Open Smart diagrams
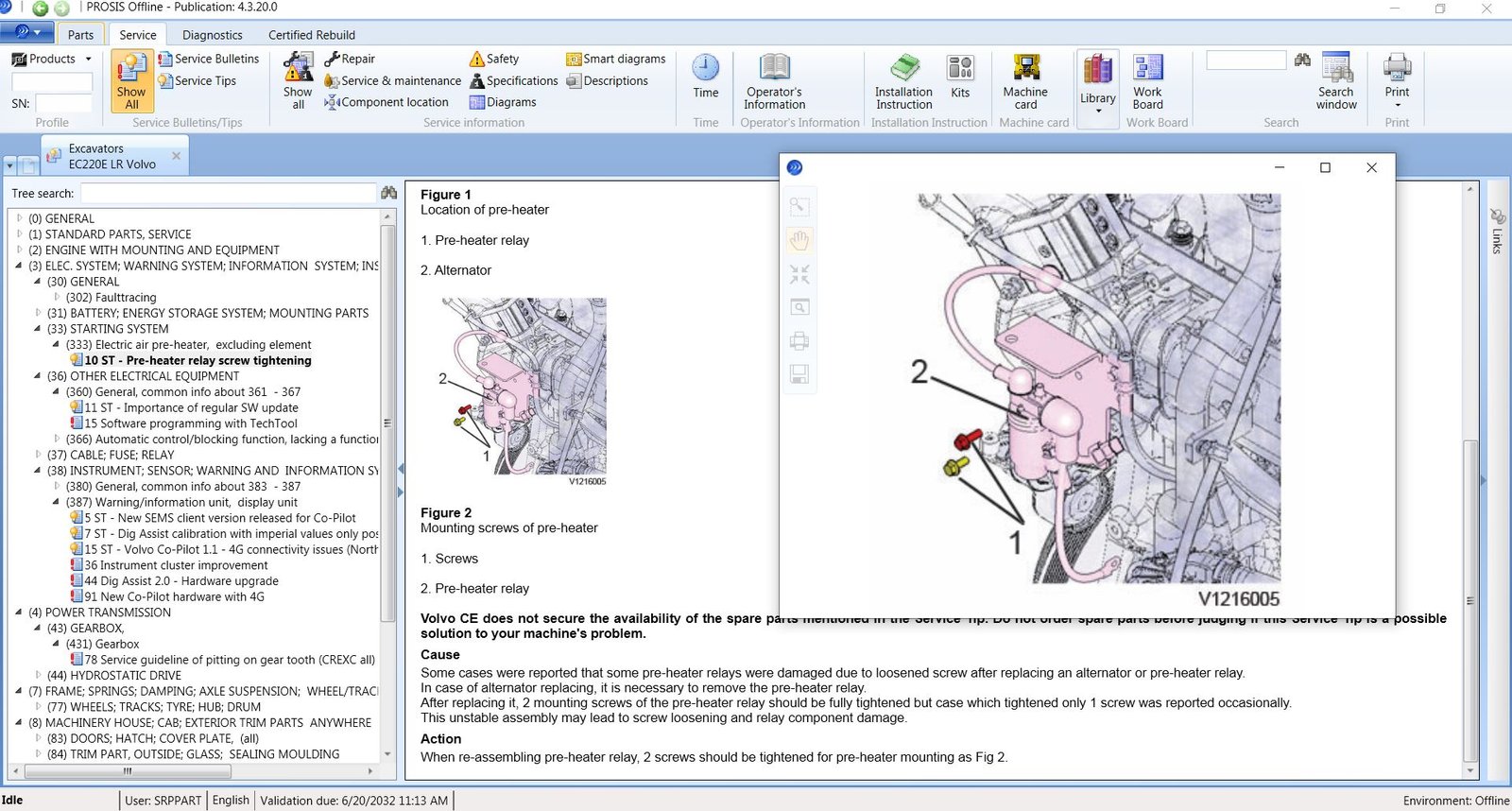The height and width of the screenshot is (811, 1512). tap(616, 59)
